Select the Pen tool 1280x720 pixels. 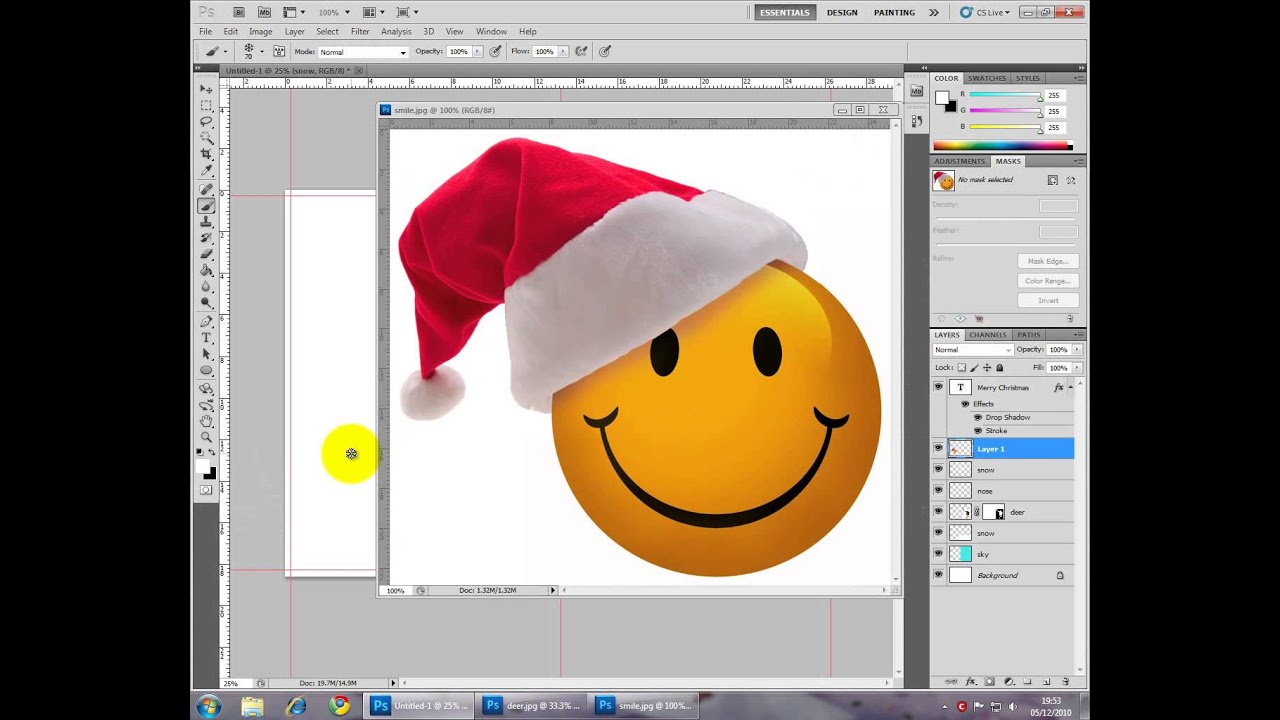point(207,321)
